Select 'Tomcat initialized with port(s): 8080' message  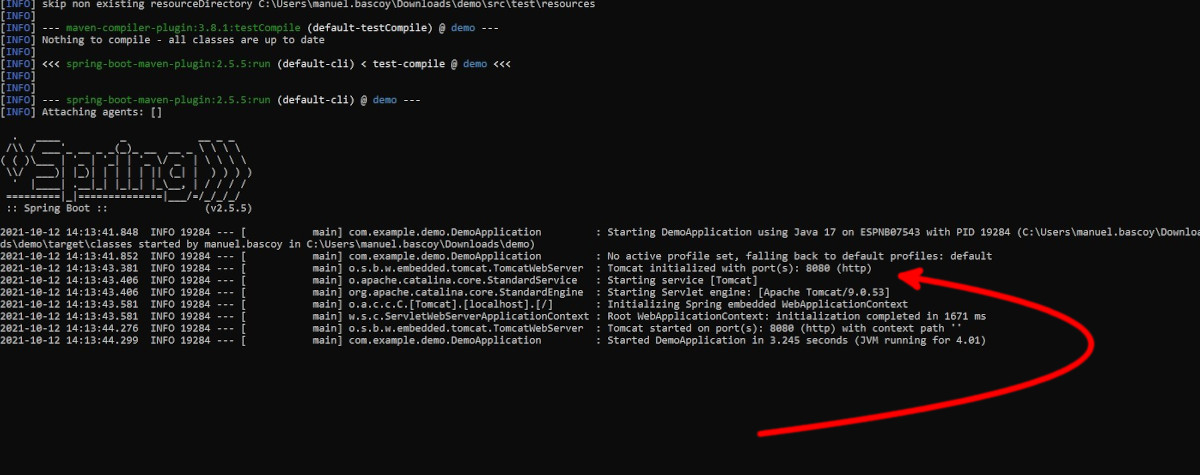tap(739, 268)
